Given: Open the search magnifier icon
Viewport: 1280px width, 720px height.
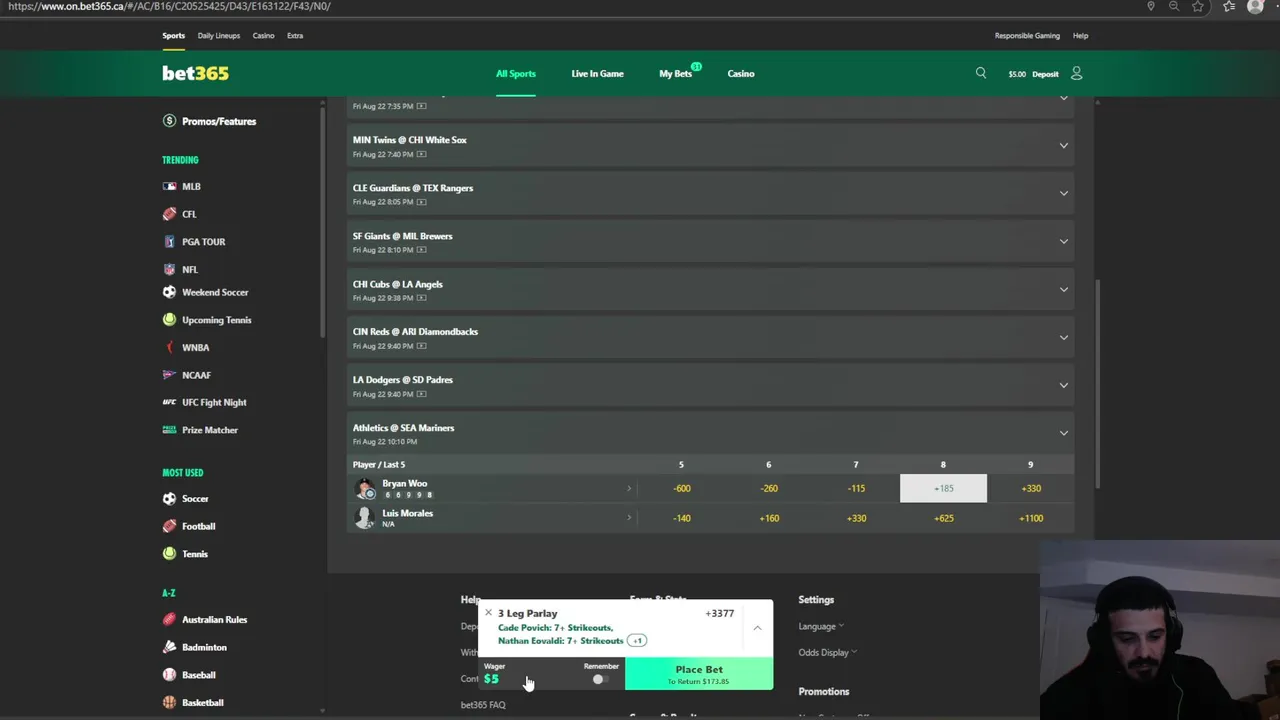Looking at the screenshot, I should (980, 73).
